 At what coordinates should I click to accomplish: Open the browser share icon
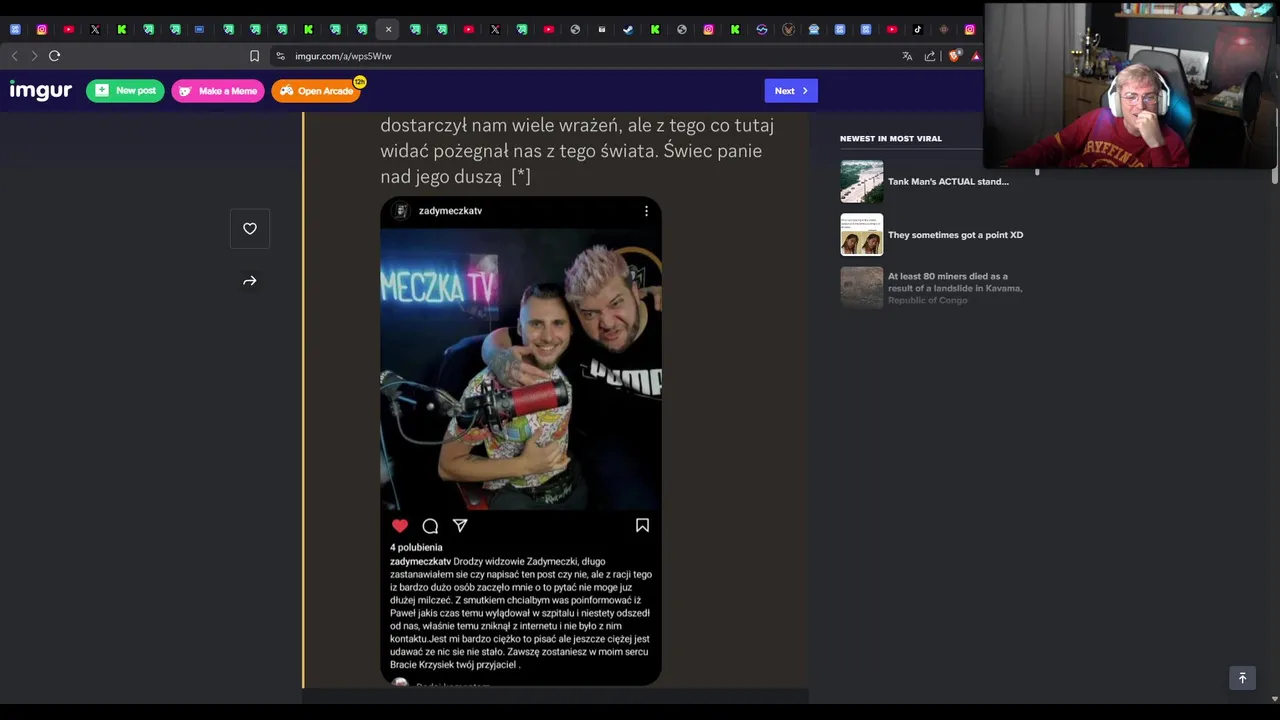click(x=930, y=56)
